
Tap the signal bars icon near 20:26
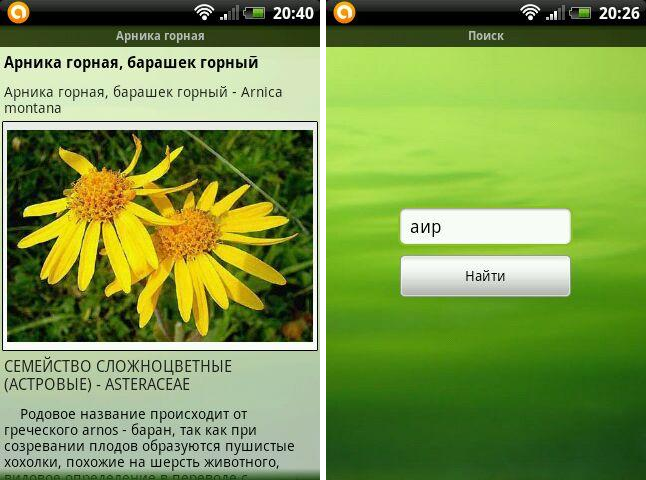(556, 13)
